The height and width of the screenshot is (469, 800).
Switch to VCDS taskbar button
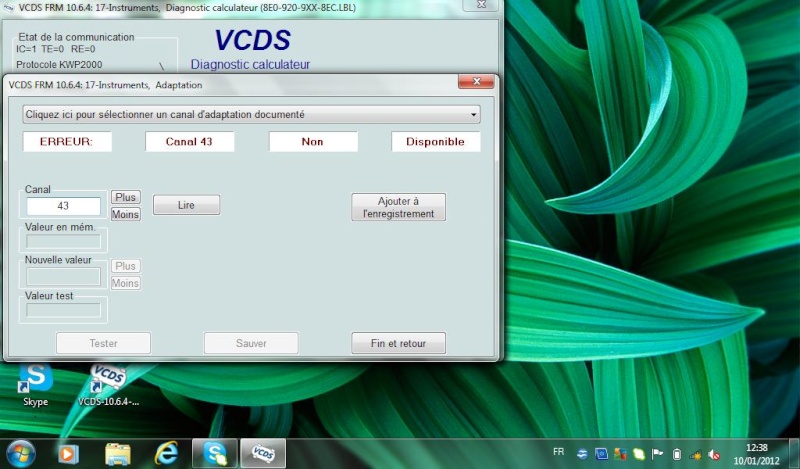click(263, 454)
